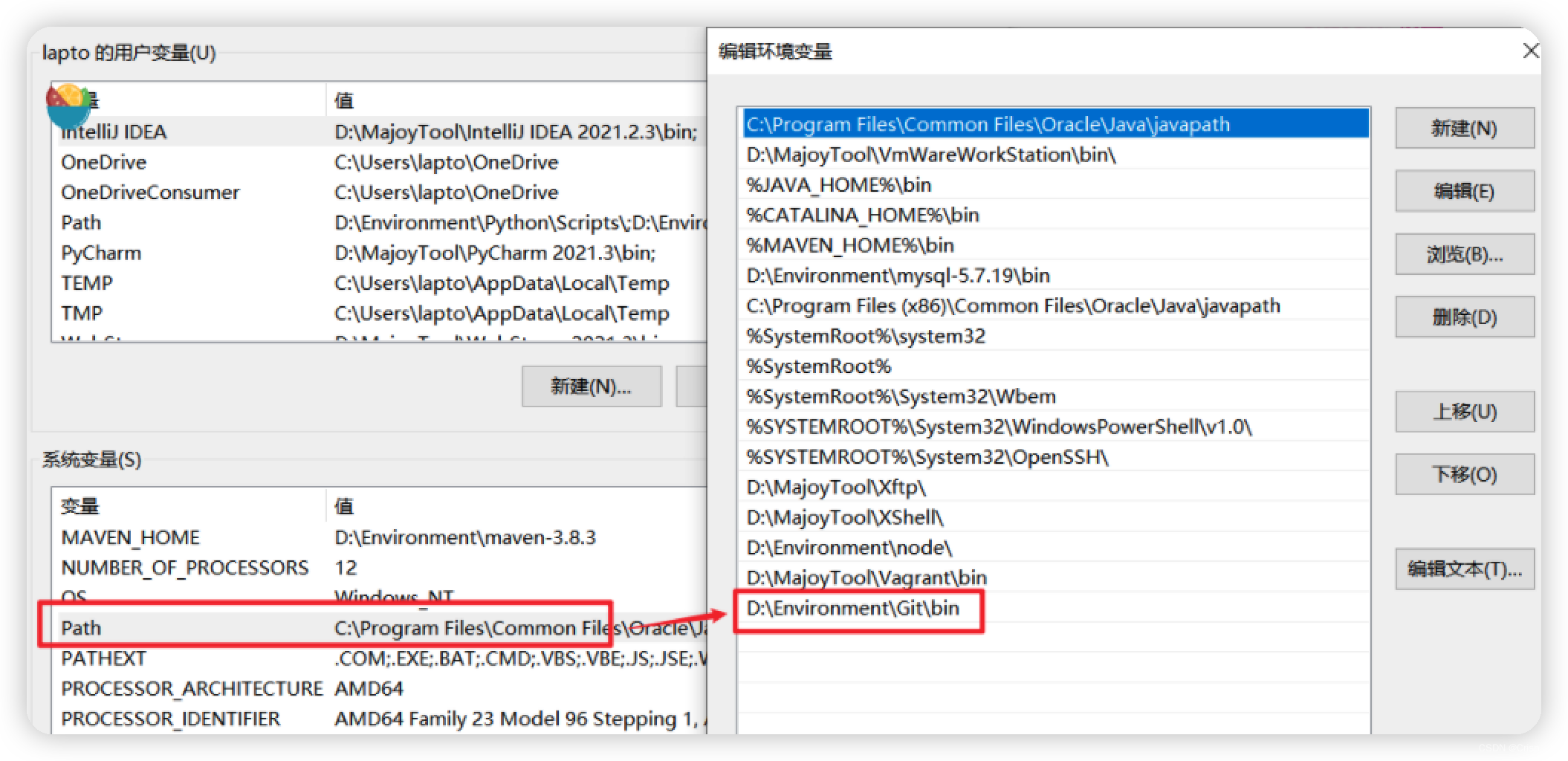Select the D:\MajoyTool\XShell\ entry
This screenshot has height=761, width=1568.
tap(1055, 517)
